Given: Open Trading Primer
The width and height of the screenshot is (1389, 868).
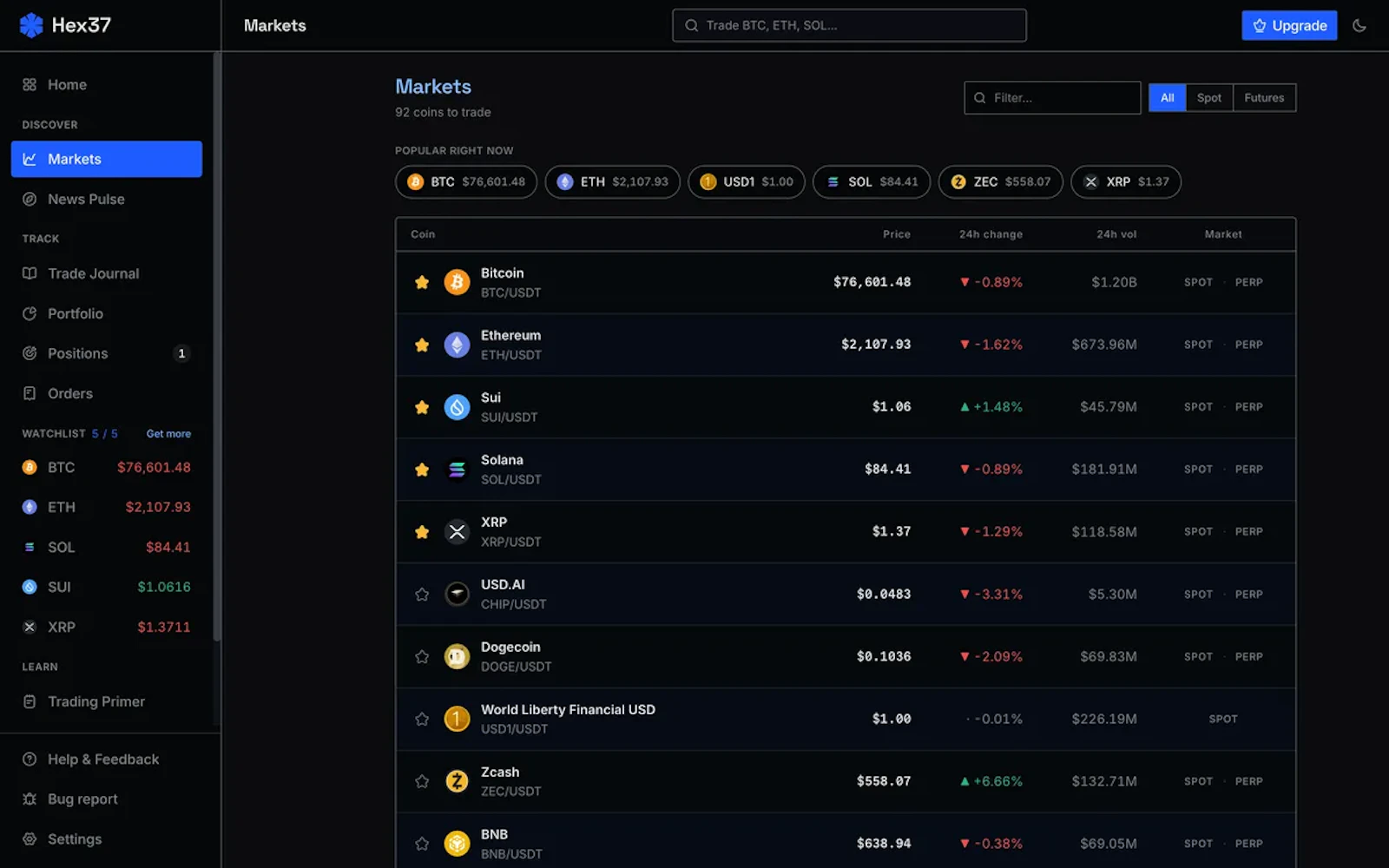Looking at the screenshot, I should 107,701.
